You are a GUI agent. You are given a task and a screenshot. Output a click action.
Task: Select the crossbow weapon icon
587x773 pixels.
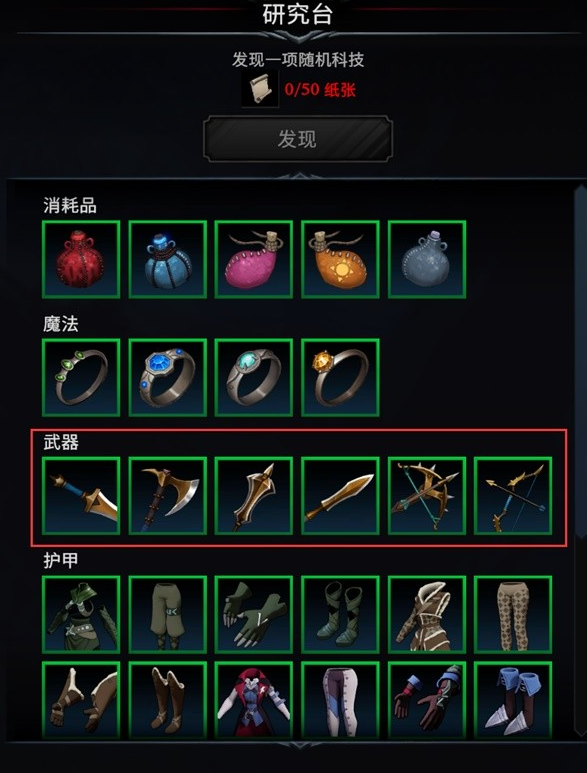(x=427, y=496)
